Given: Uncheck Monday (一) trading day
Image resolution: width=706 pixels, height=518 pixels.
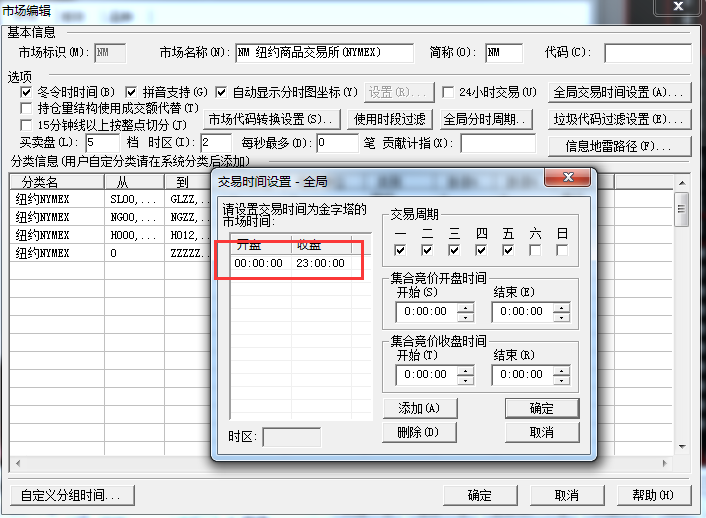Looking at the screenshot, I should click(x=400, y=250).
